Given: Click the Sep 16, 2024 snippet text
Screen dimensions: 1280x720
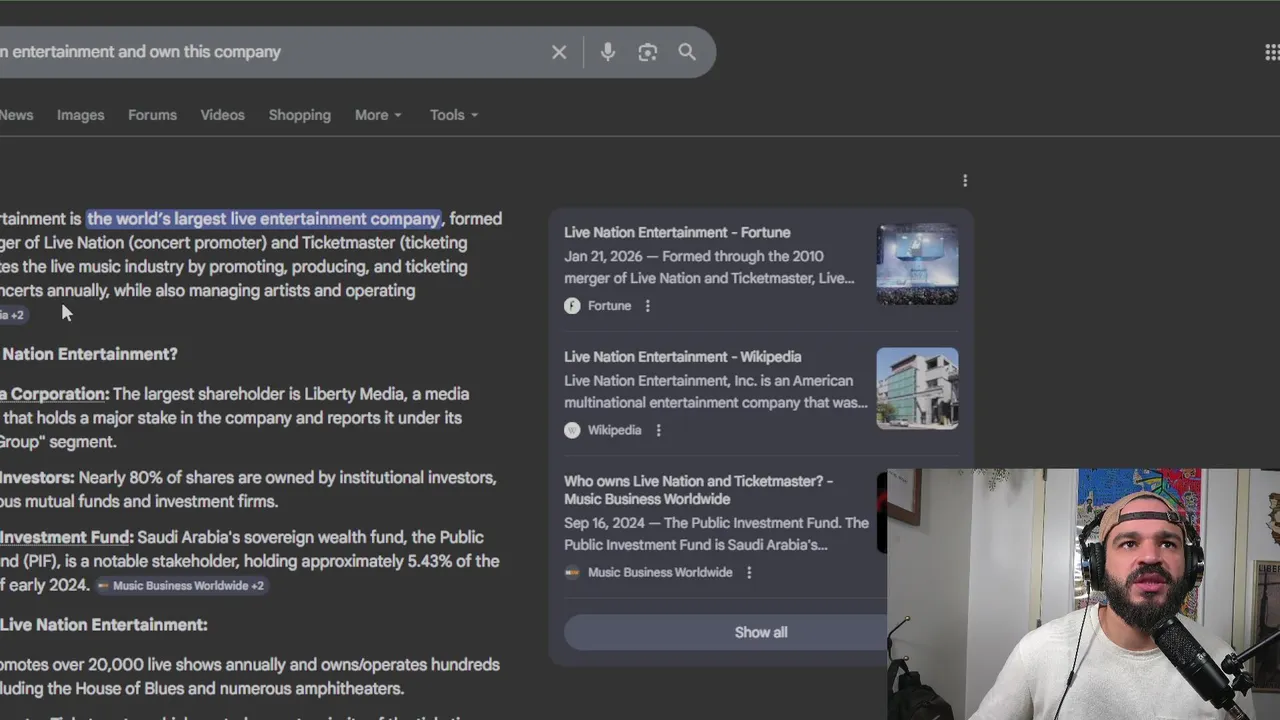Looking at the screenshot, I should pos(716,534).
